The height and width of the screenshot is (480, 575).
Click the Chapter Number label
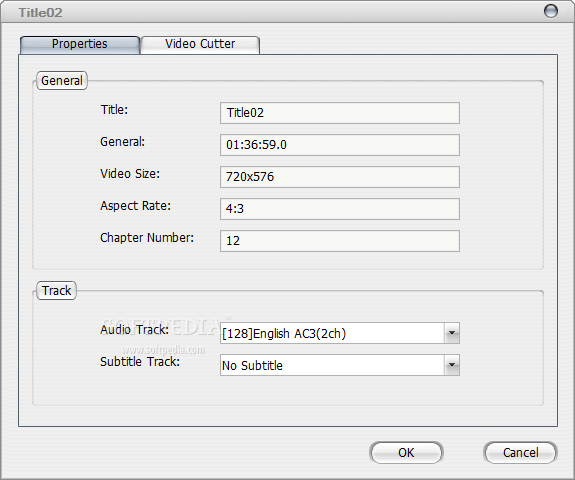pyautogui.click(x=147, y=238)
